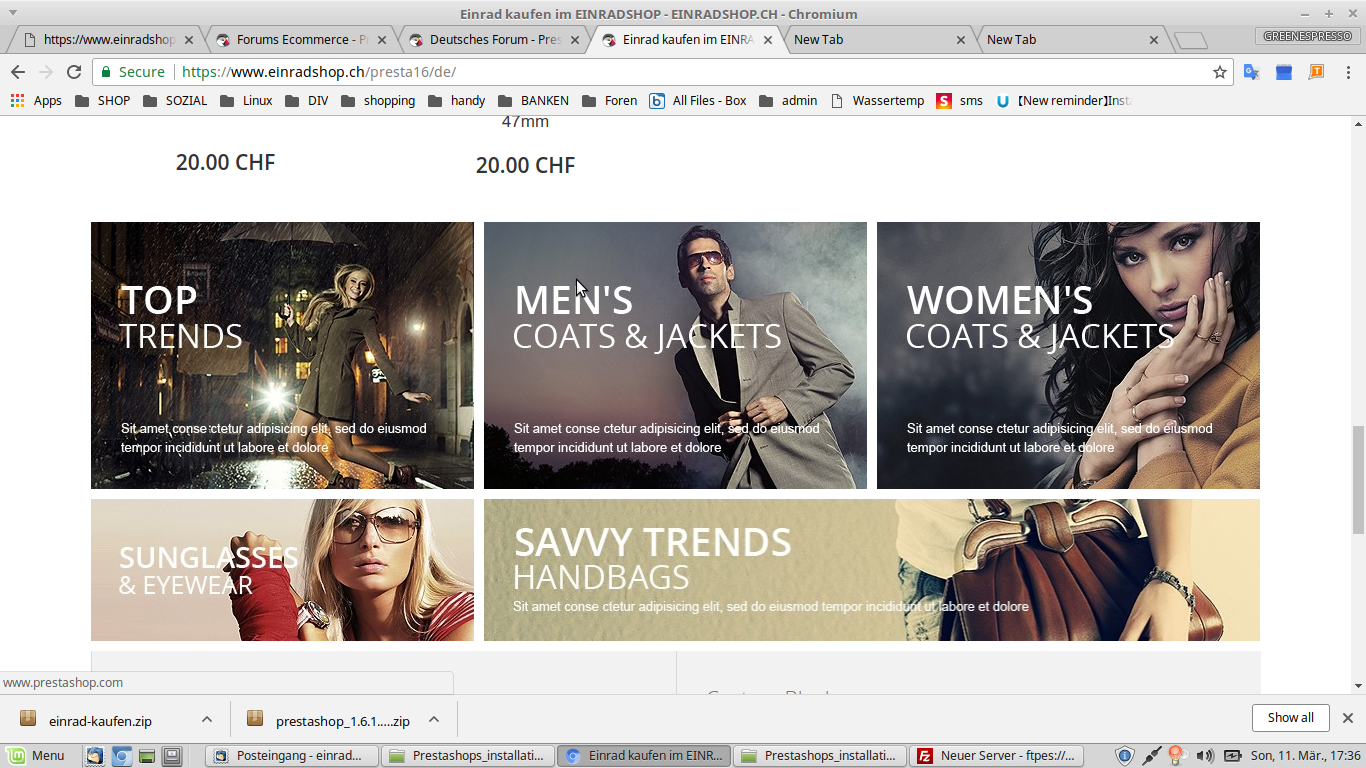This screenshot has width=1366, height=768.
Task: Click the page vertical scrollbar thumb
Action: 1358,480
